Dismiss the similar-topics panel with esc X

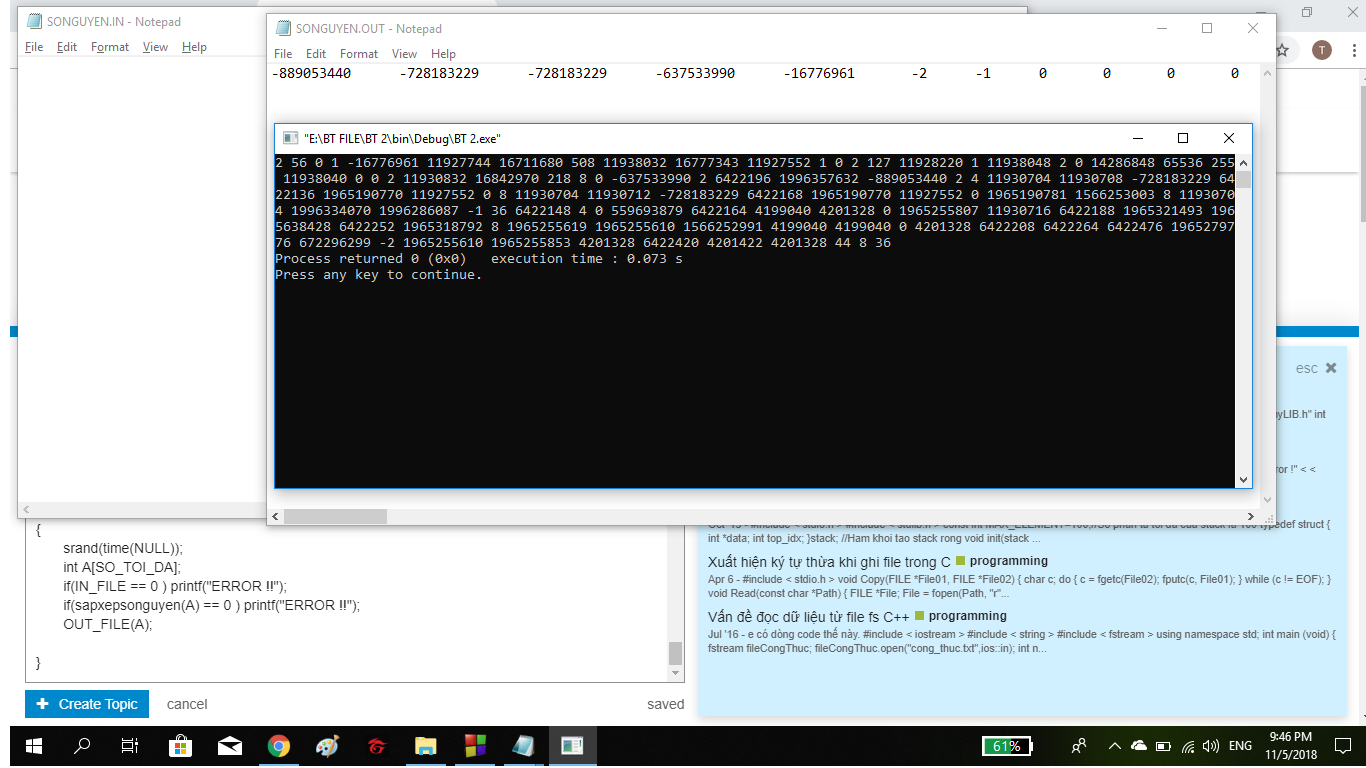point(1330,368)
